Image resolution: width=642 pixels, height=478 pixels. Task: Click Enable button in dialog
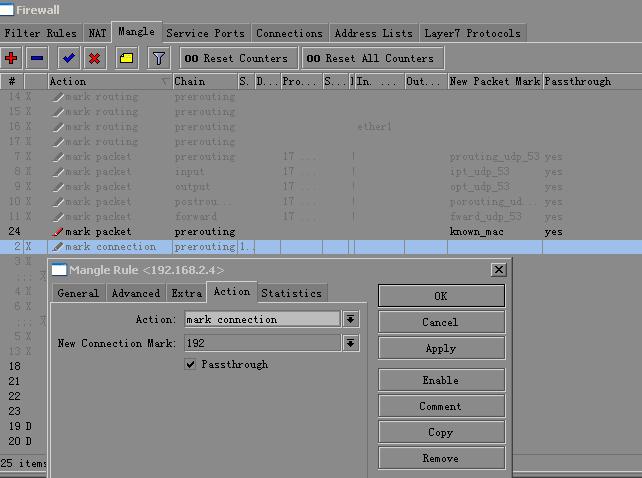(x=441, y=380)
